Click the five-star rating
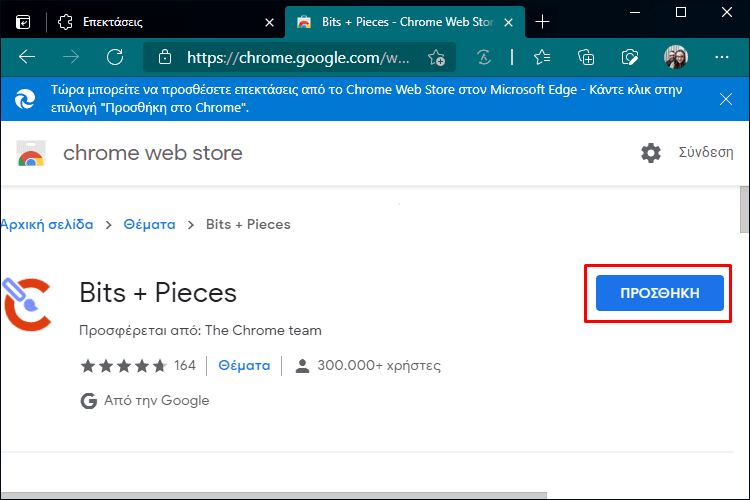750x500 pixels. [x=123, y=366]
